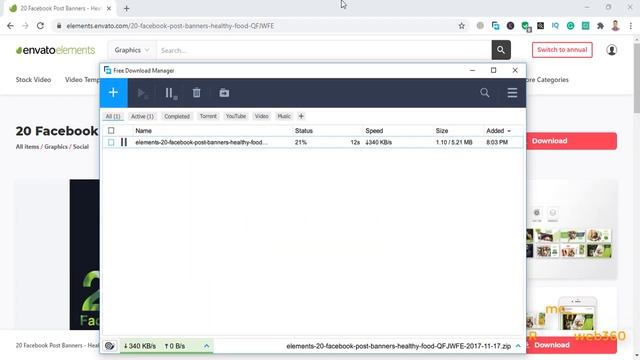The height and width of the screenshot is (360, 640).
Task: Select the Active (1) filter tab
Action: pos(142,116)
